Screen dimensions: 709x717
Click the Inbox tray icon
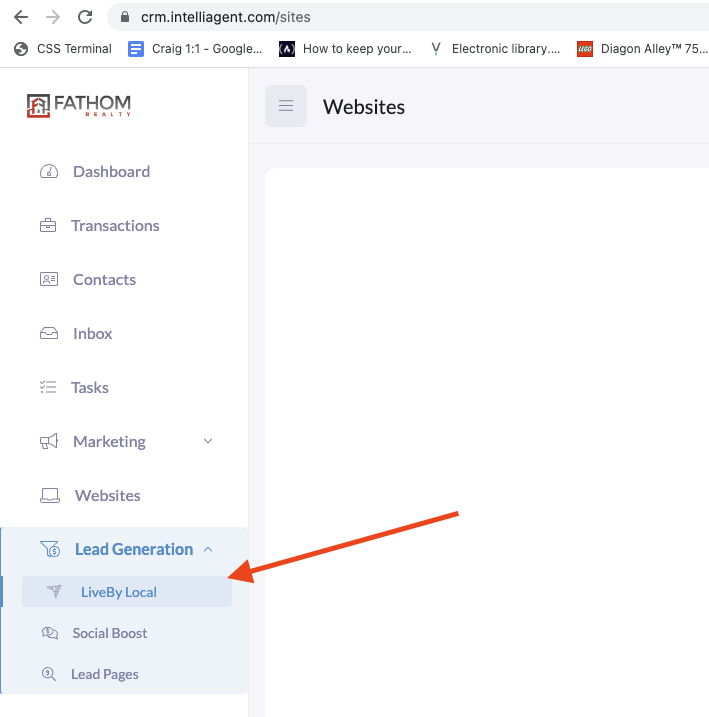[x=49, y=333]
